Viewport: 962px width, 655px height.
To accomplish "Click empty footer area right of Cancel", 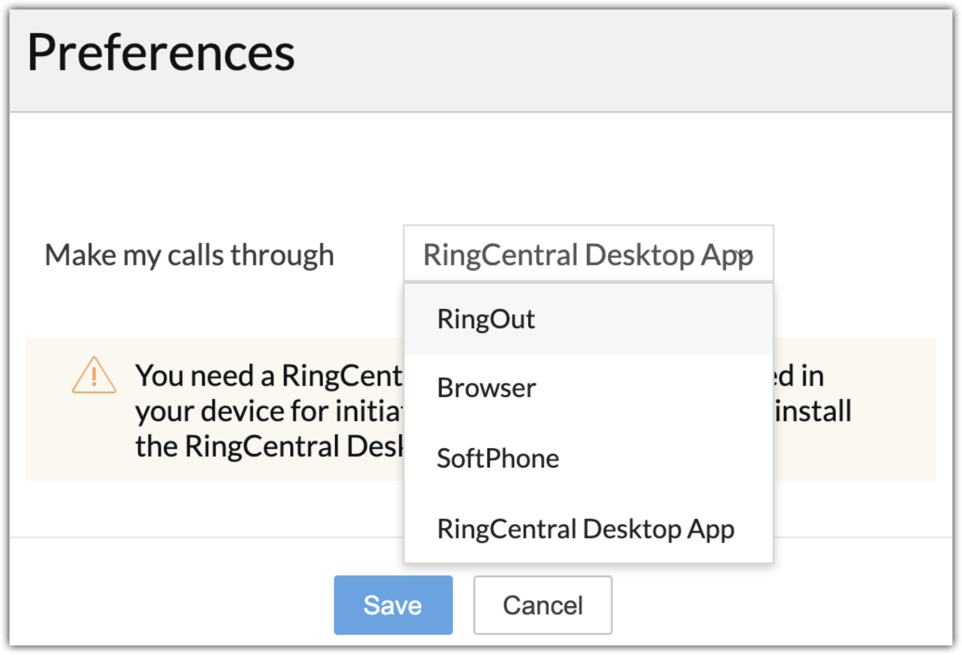I will coord(780,605).
